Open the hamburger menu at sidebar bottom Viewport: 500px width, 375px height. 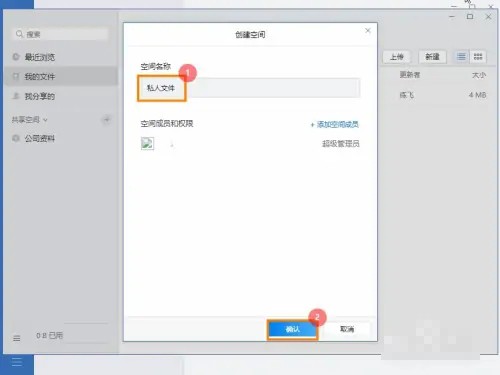tap(16, 338)
